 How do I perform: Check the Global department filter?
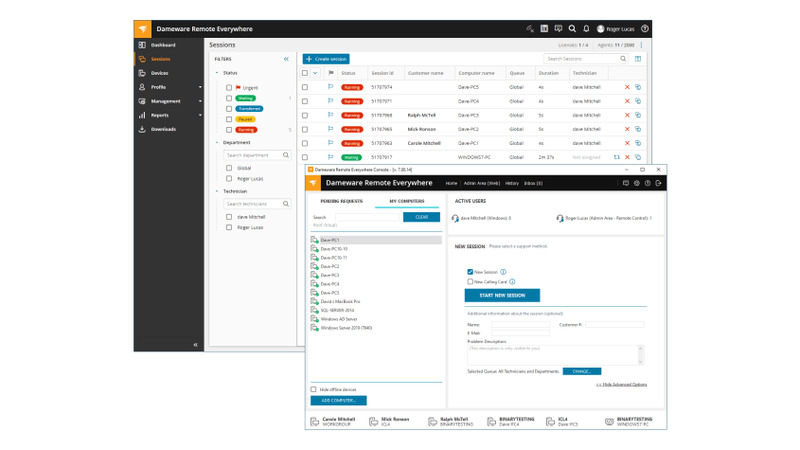tap(229, 168)
